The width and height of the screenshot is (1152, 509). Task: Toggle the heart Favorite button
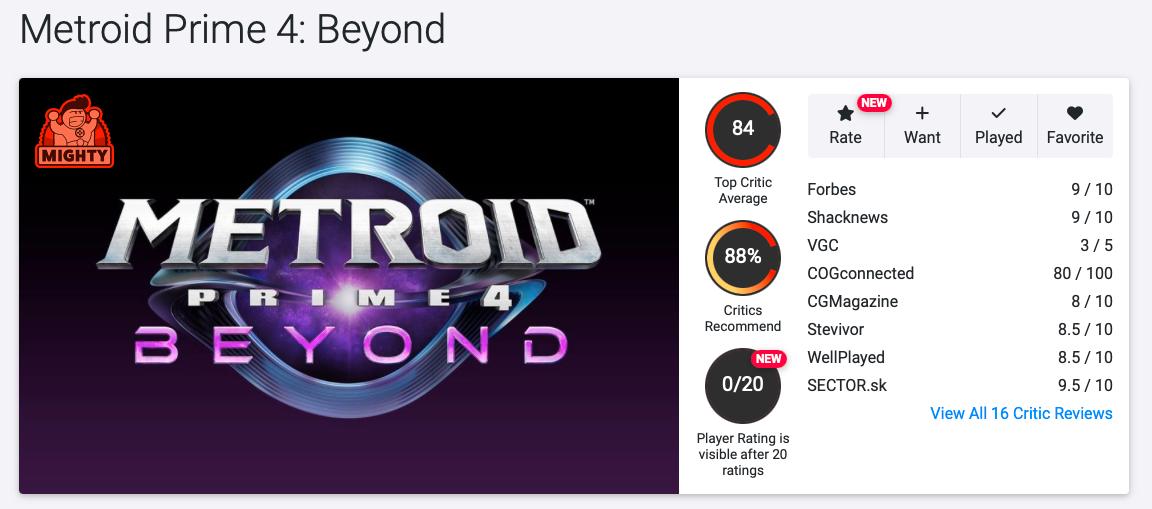point(1075,113)
